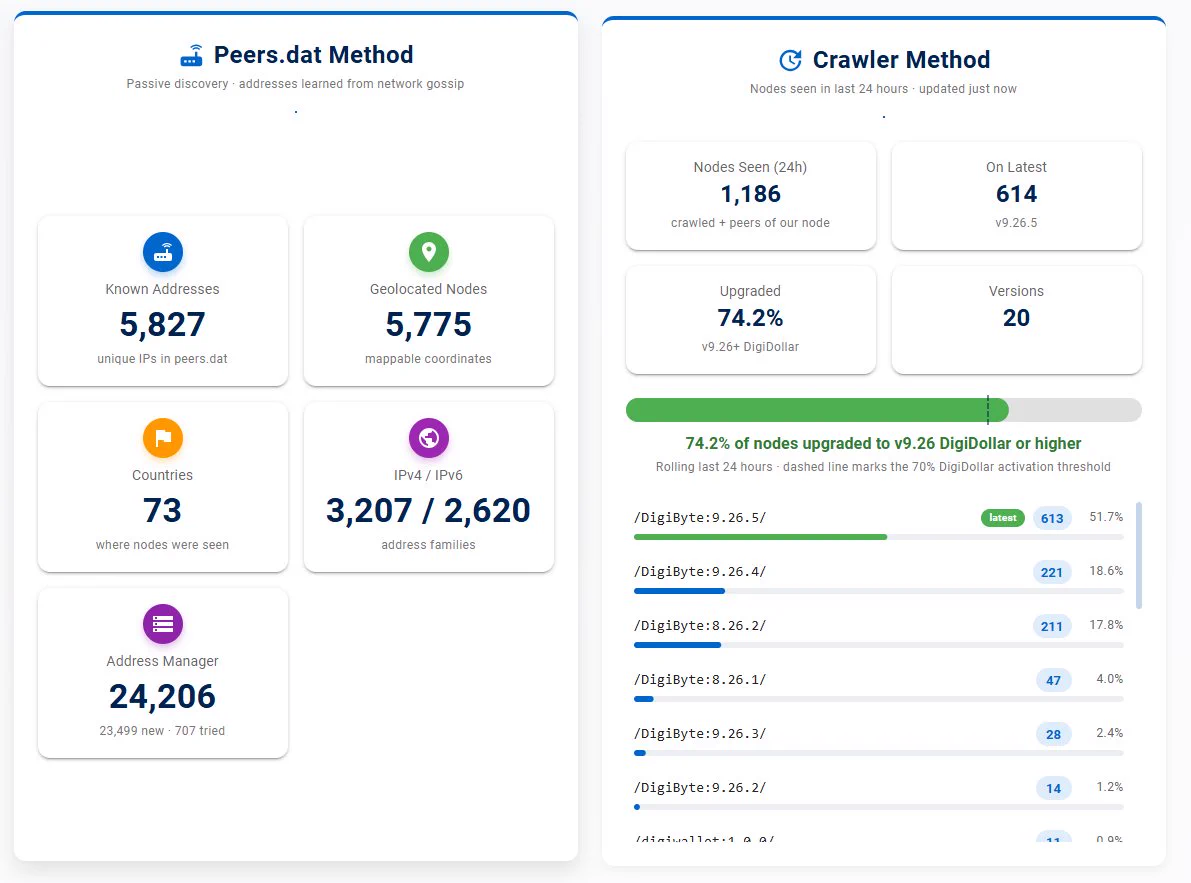The image size is (1191, 883).
Task: Select the /DigiByte:9.26.5/ version row
Action: [x=879, y=523]
